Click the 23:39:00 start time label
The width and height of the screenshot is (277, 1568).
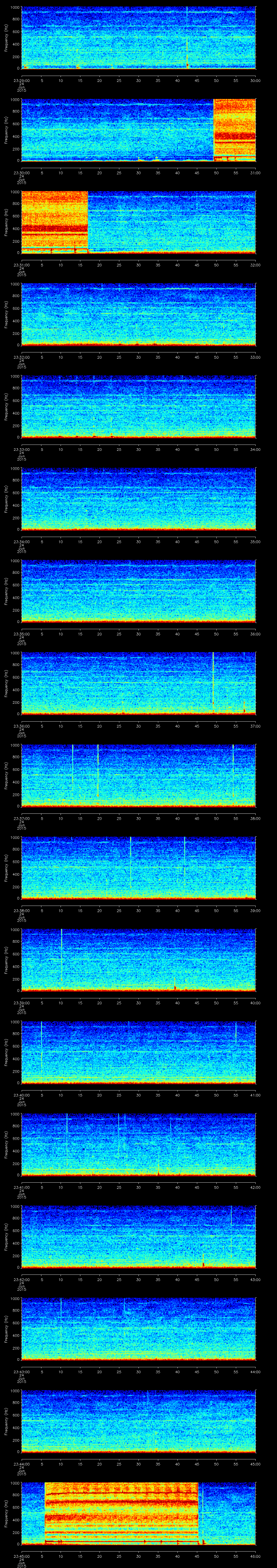[21, 1003]
